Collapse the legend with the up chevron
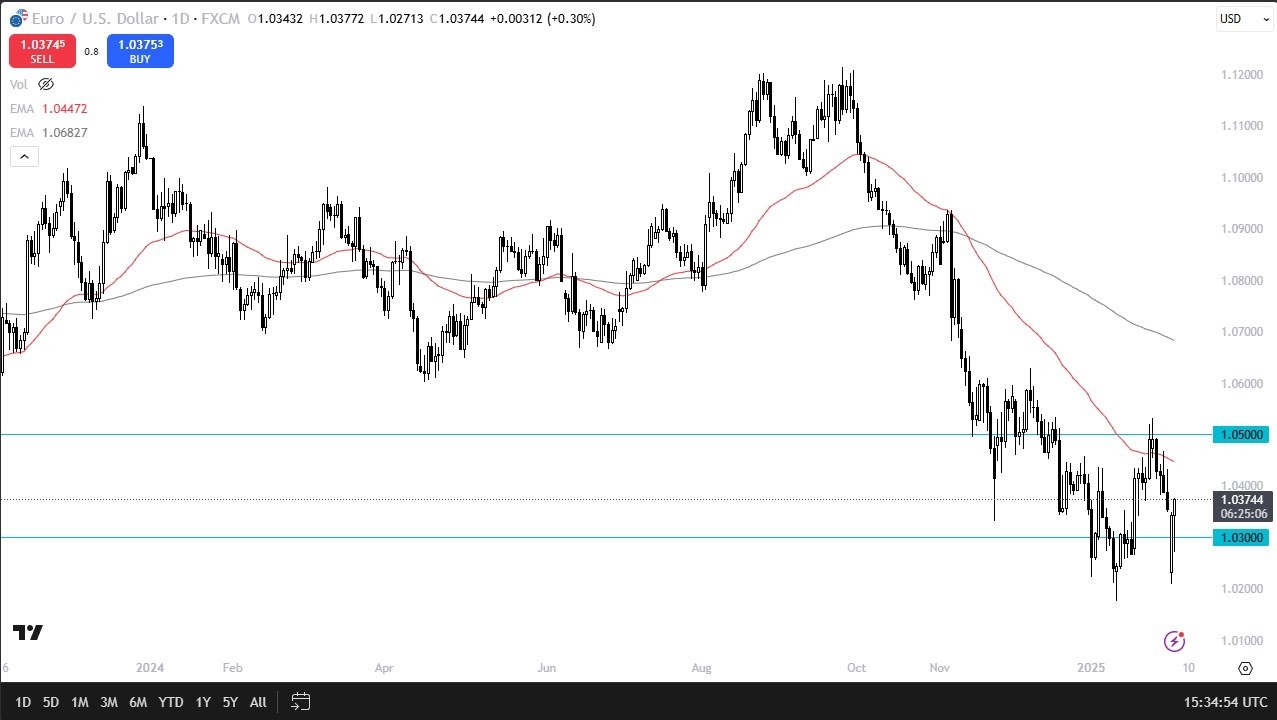The image size is (1277, 720). pos(23,156)
